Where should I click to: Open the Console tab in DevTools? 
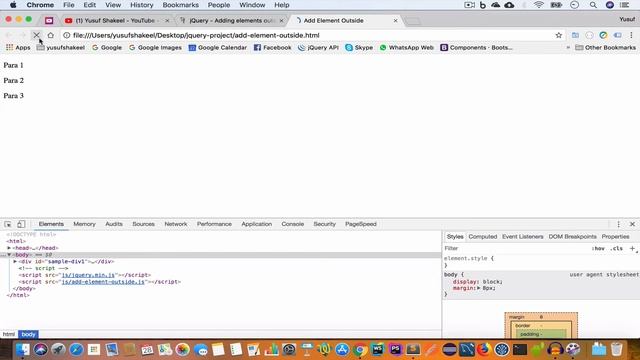pos(293,224)
